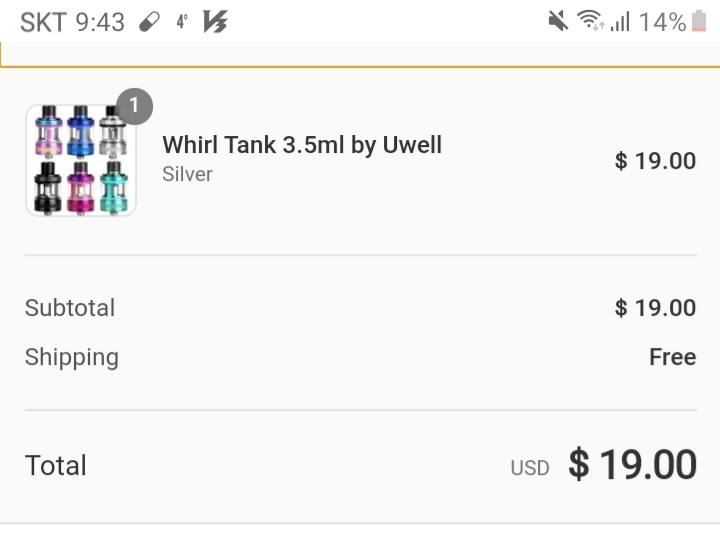Tap the Whirl Tank product thumbnail

click(x=81, y=160)
